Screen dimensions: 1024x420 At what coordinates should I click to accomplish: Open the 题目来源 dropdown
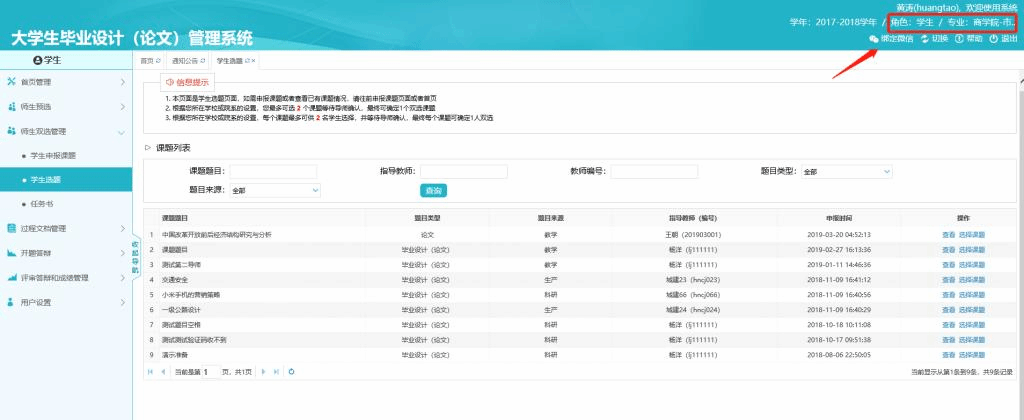(x=273, y=189)
